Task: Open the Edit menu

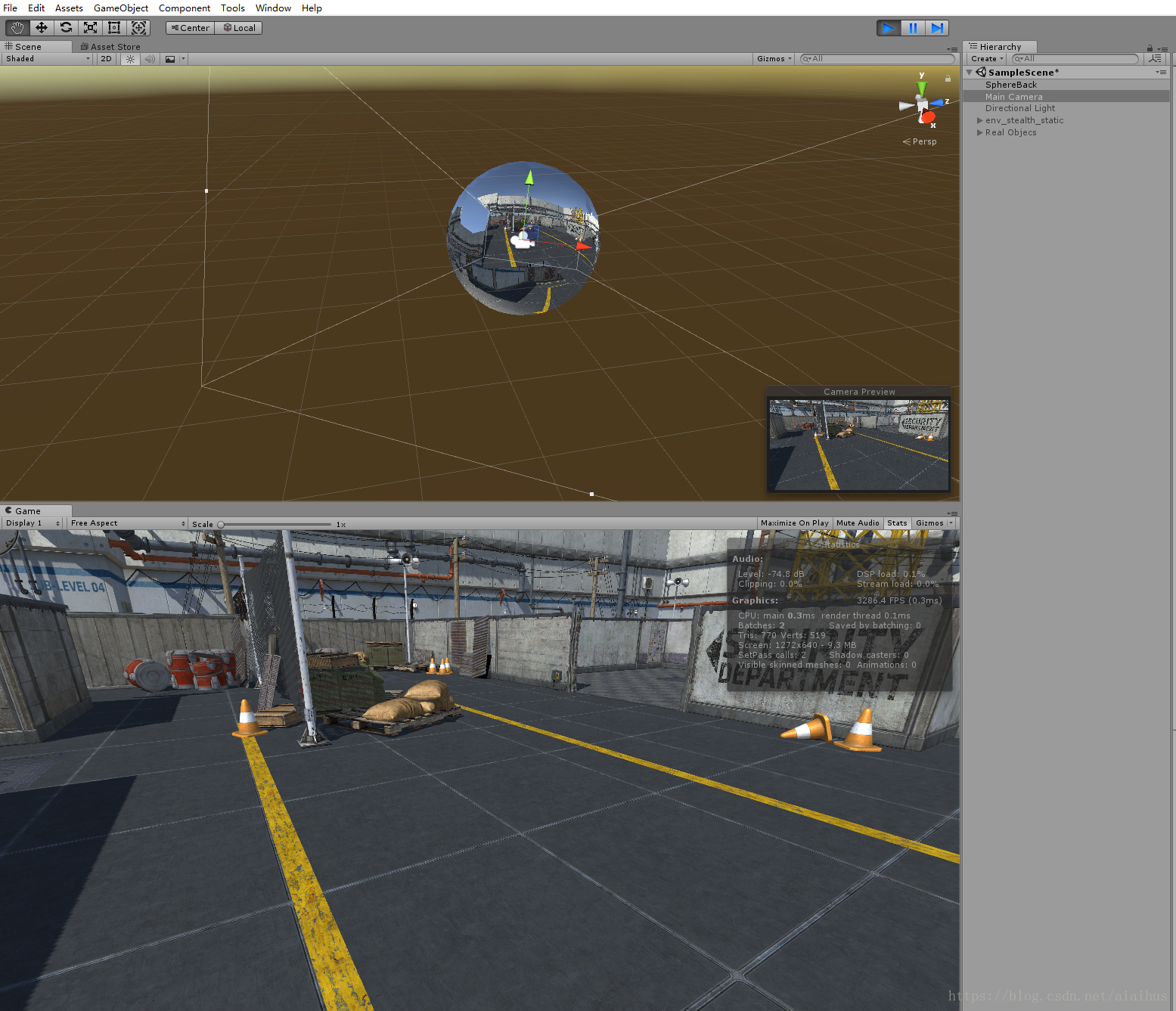Action: click(36, 8)
